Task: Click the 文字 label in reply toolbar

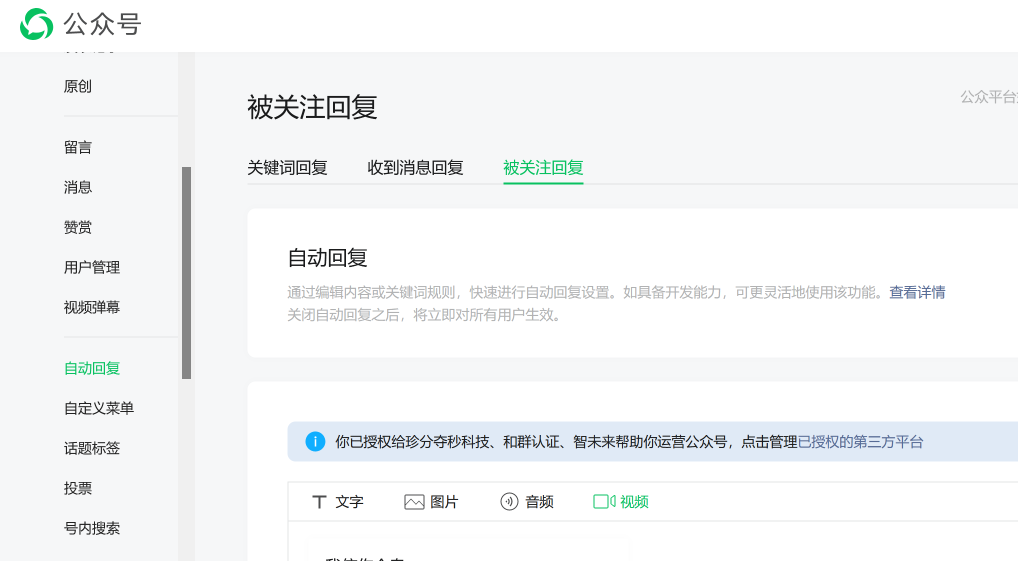Action: pos(349,502)
